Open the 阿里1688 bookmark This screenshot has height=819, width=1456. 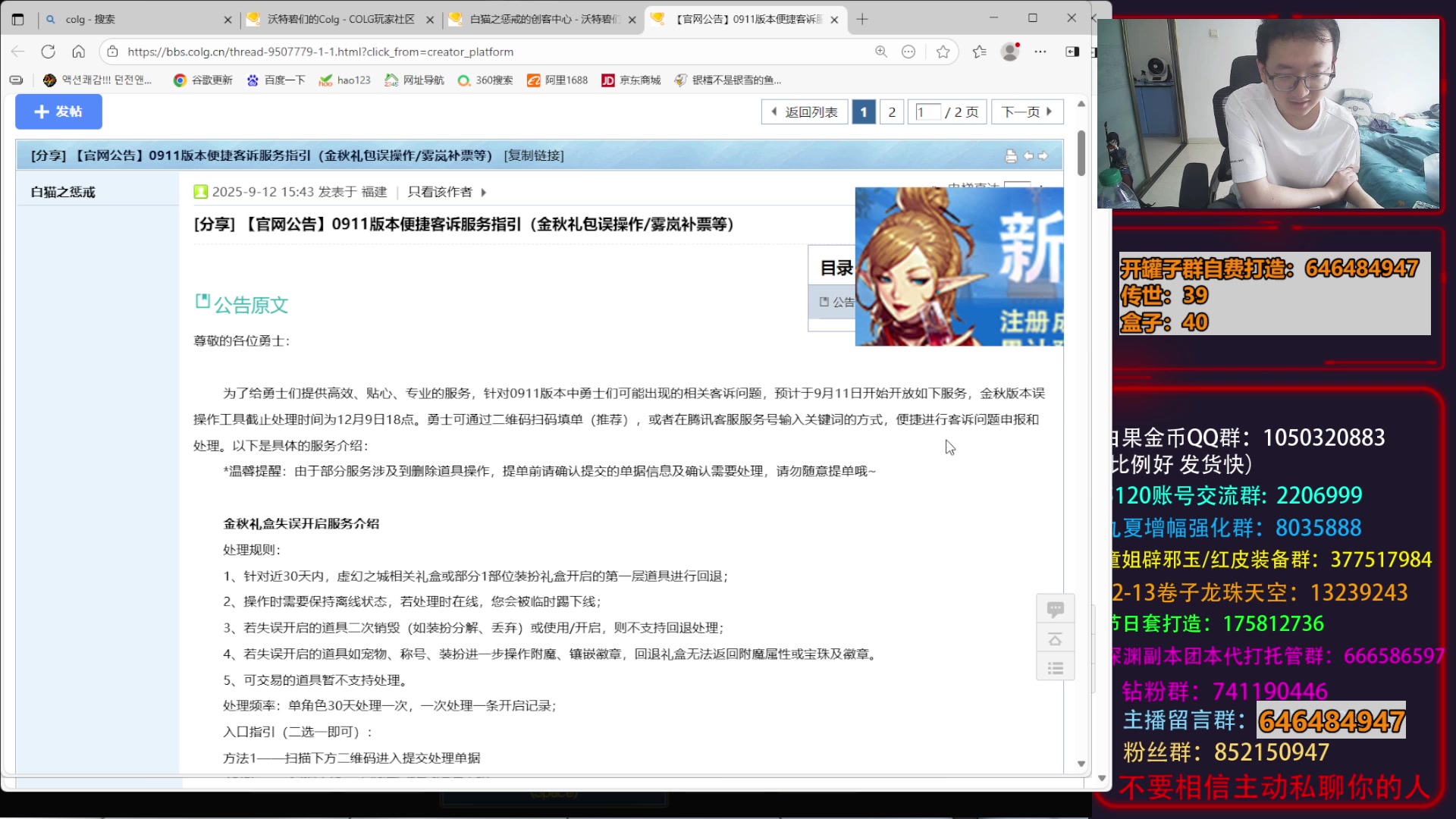tap(557, 80)
